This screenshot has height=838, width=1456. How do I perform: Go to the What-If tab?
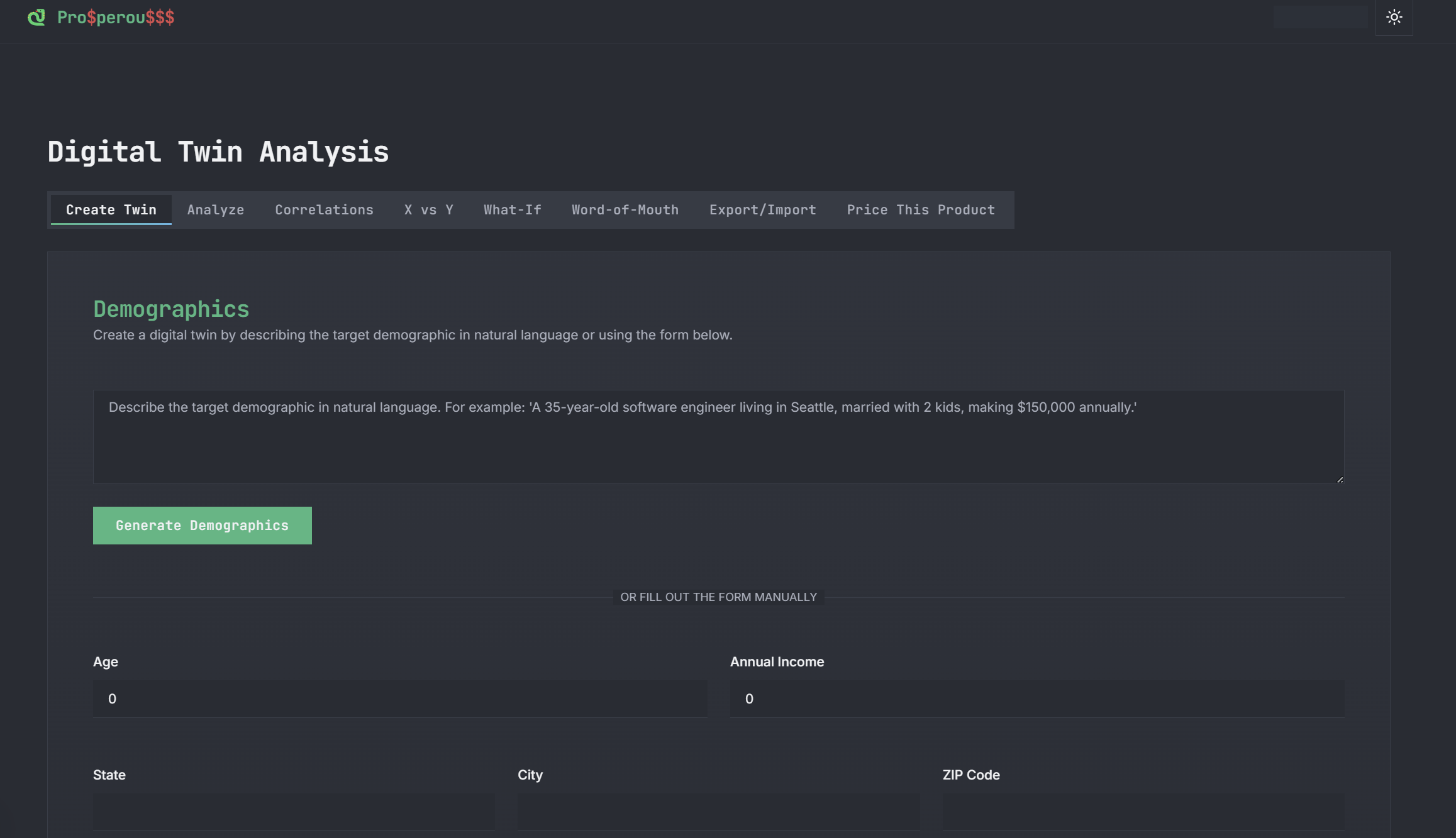click(x=512, y=210)
